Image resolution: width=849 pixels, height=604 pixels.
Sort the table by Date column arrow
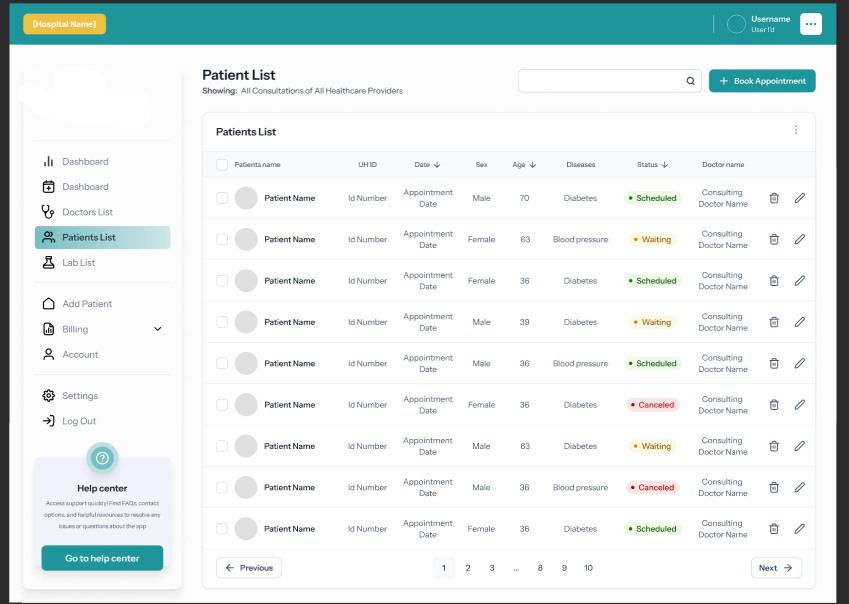(x=437, y=165)
